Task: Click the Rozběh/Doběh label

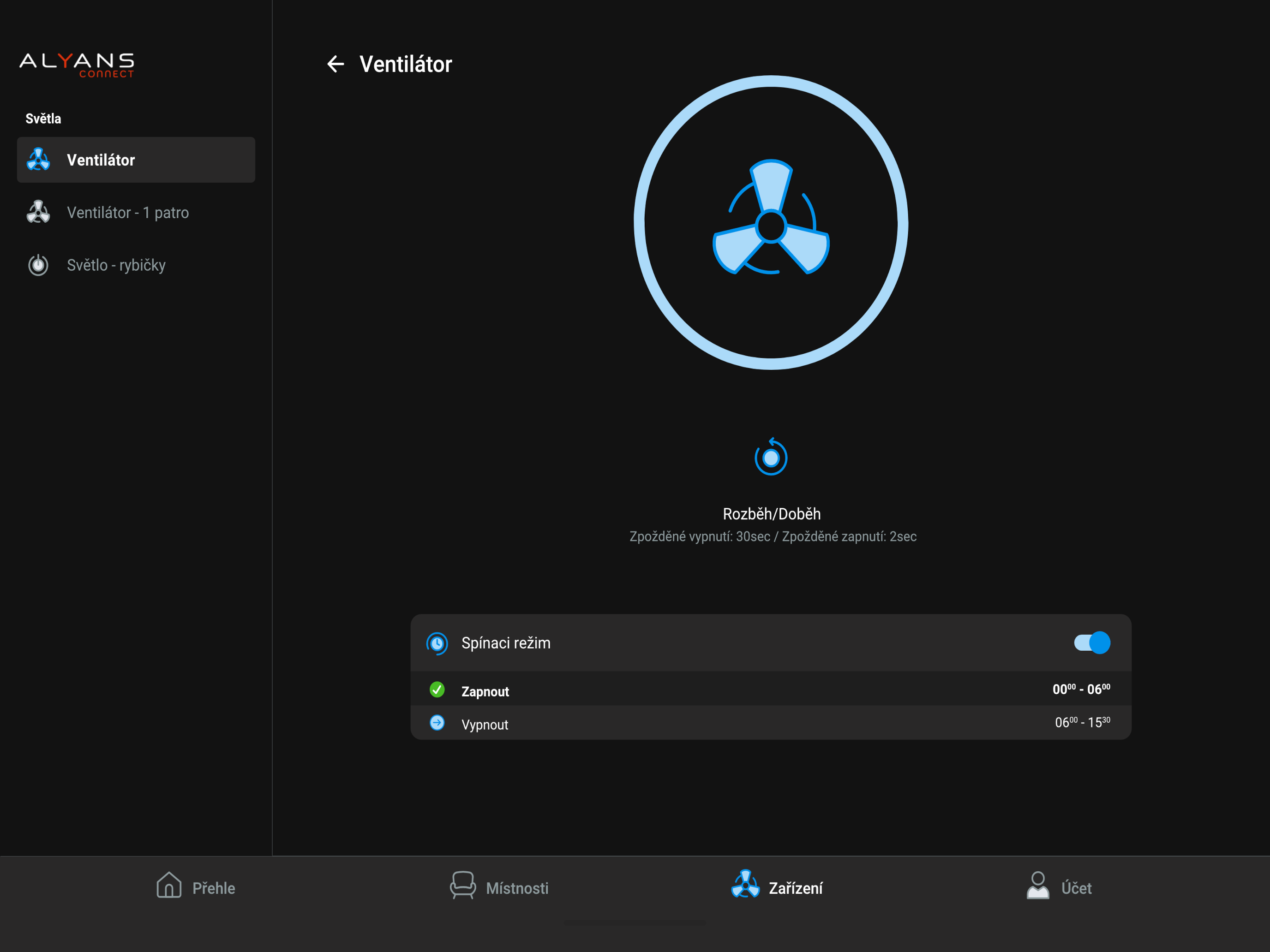Action: point(771,513)
